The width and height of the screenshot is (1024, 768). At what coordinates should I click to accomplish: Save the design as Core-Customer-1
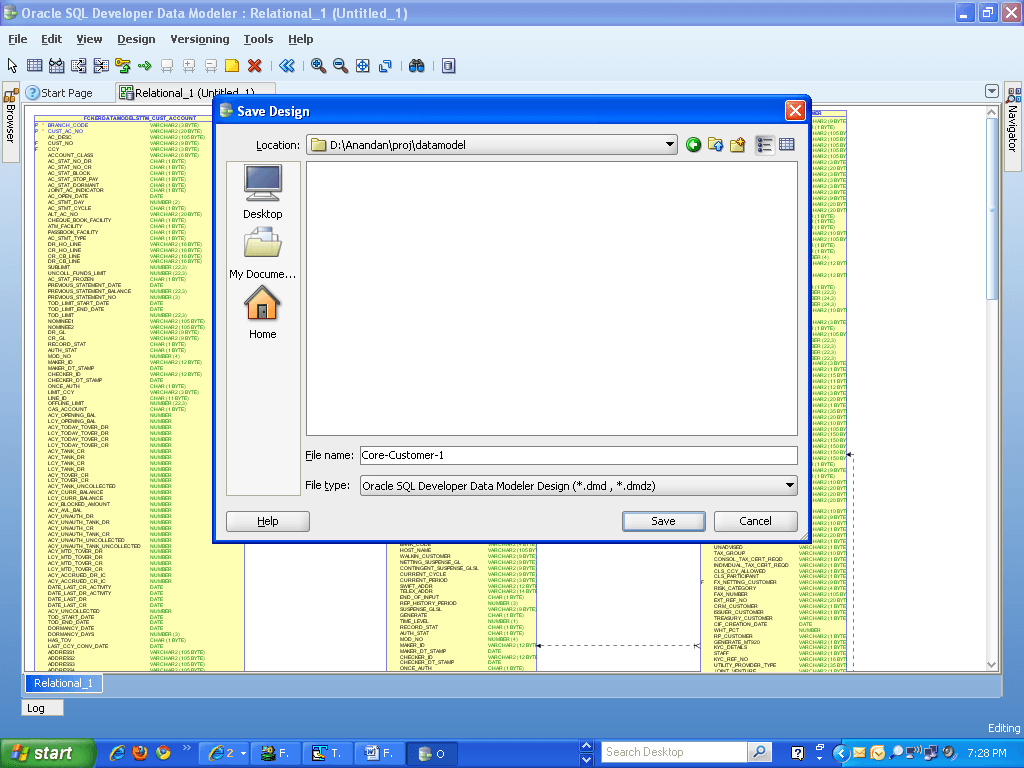663,521
